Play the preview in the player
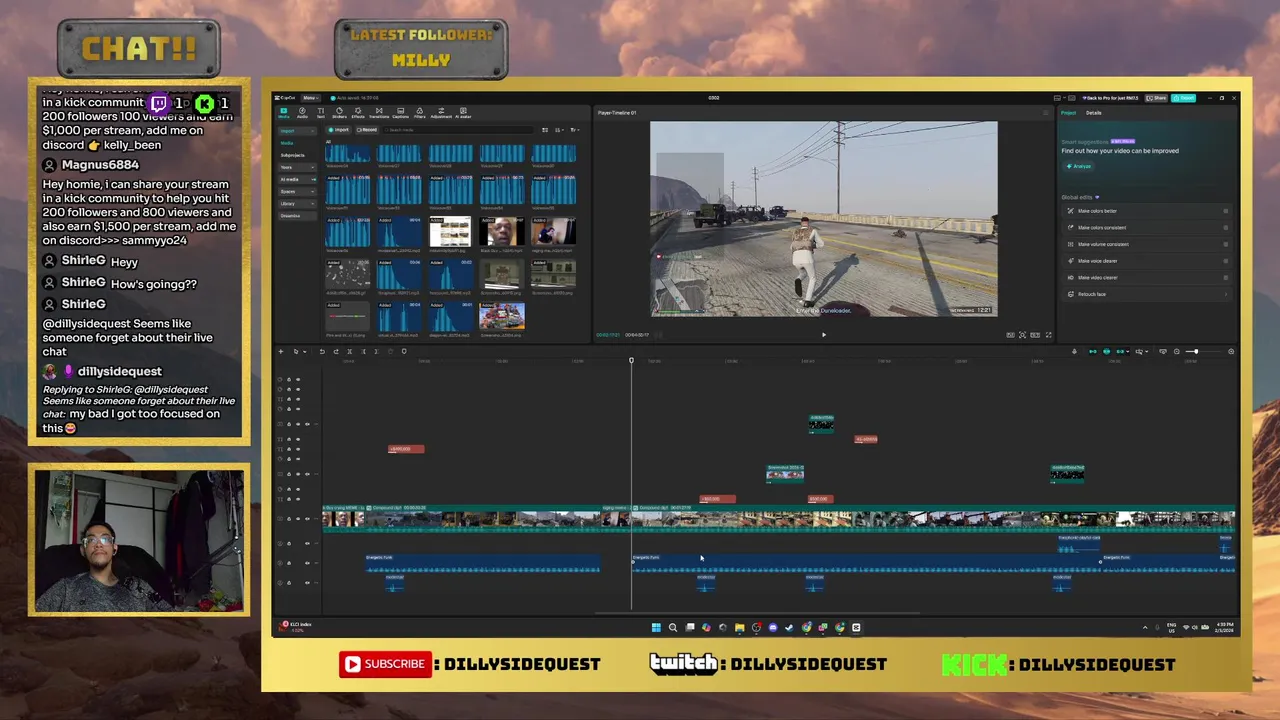 [x=824, y=335]
